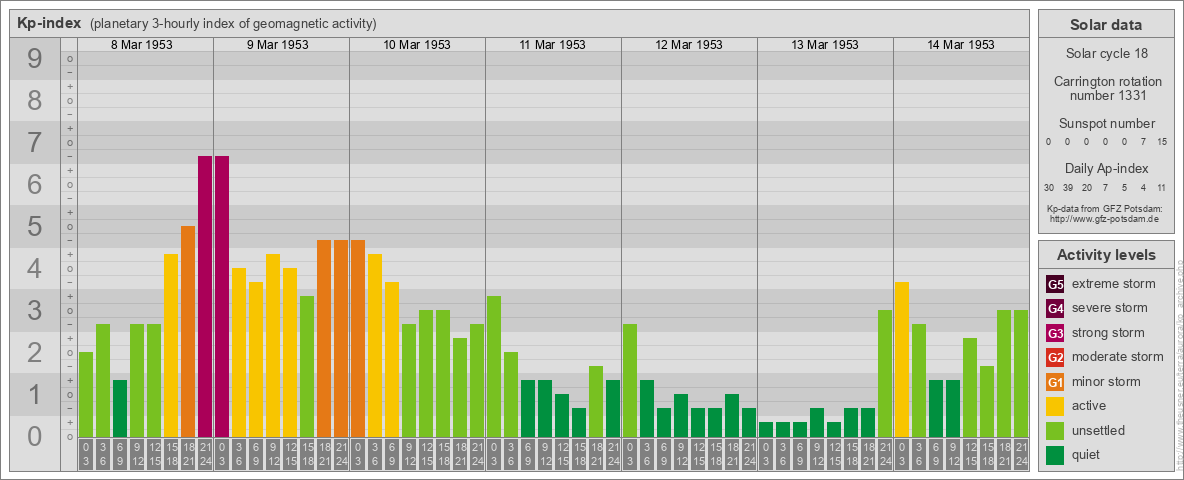This screenshot has width=1184, height=480.
Task: Click the 'Solar data' panel heading
Action: pyautogui.click(x=1106, y=25)
